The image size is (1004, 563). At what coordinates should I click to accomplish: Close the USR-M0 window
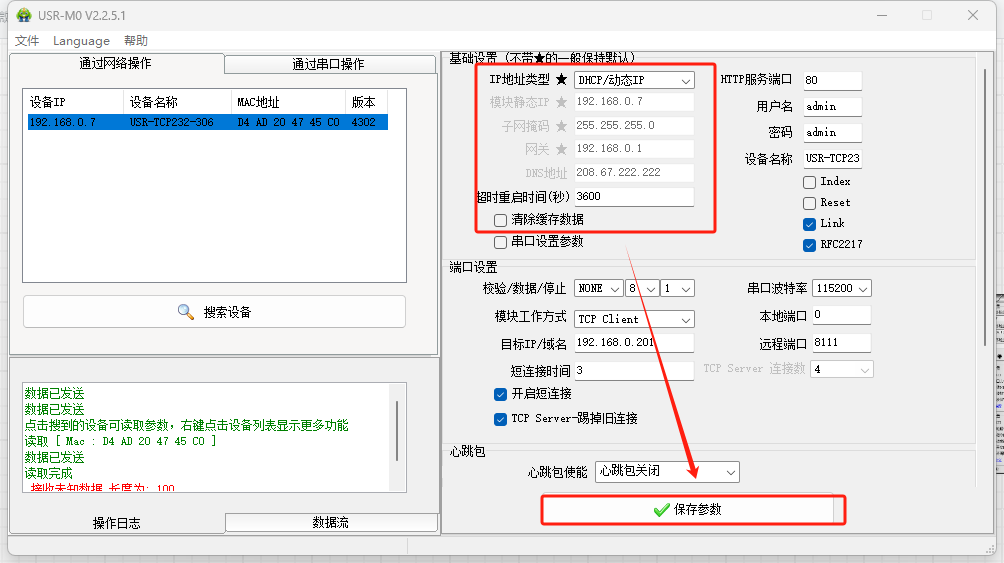[973, 15]
